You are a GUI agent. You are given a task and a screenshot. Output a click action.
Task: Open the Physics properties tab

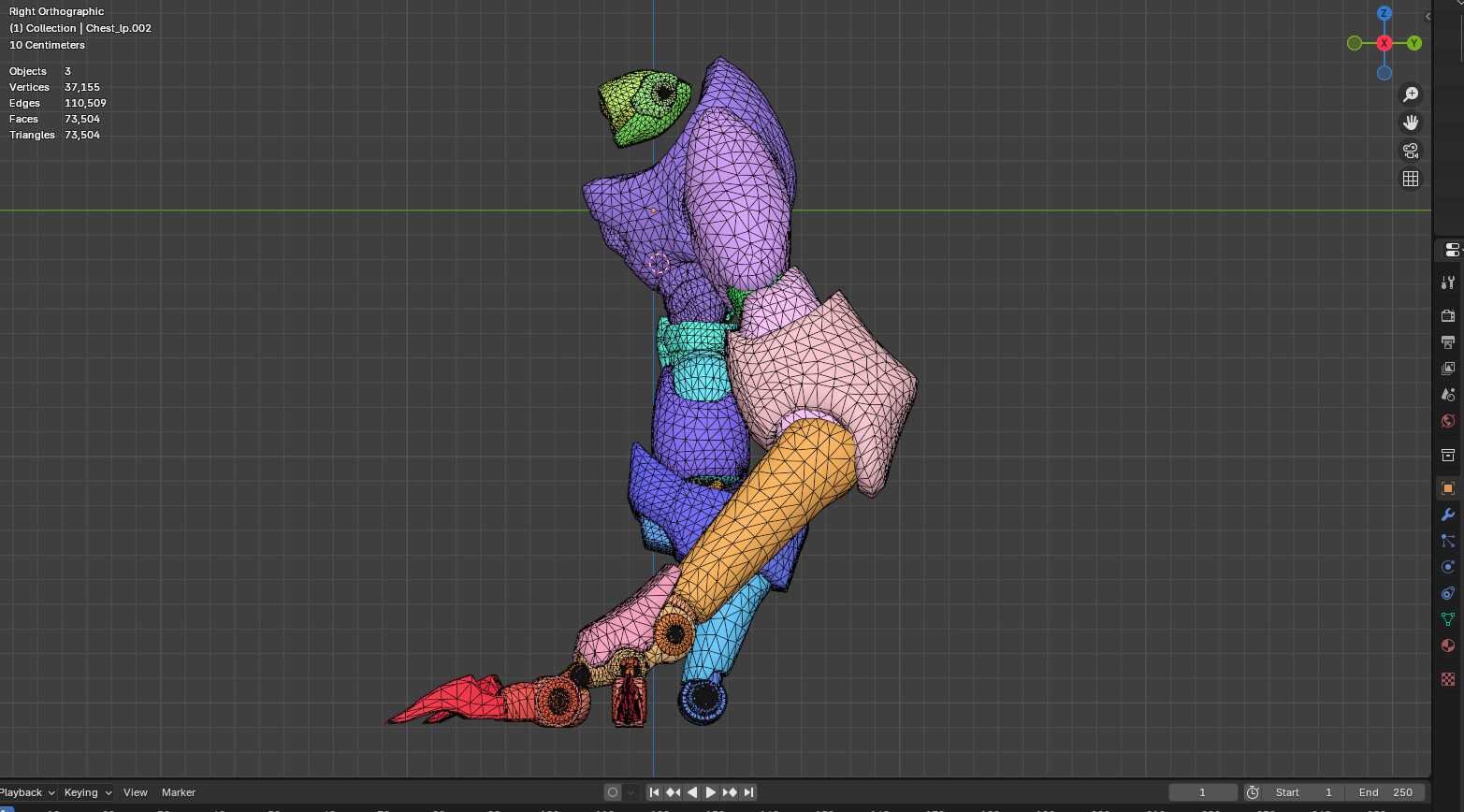point(1448,567)
